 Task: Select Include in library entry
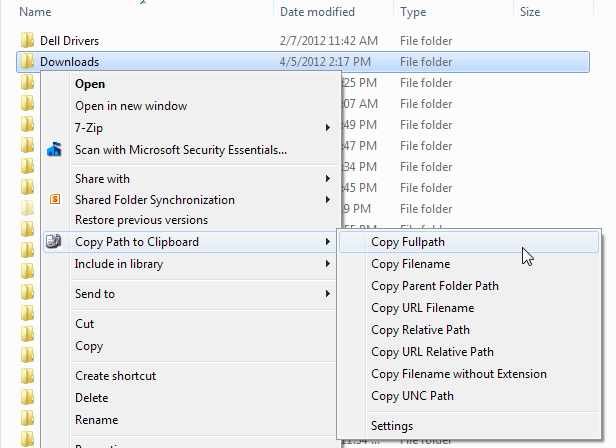pyautogui.click(x=119, y=264)
